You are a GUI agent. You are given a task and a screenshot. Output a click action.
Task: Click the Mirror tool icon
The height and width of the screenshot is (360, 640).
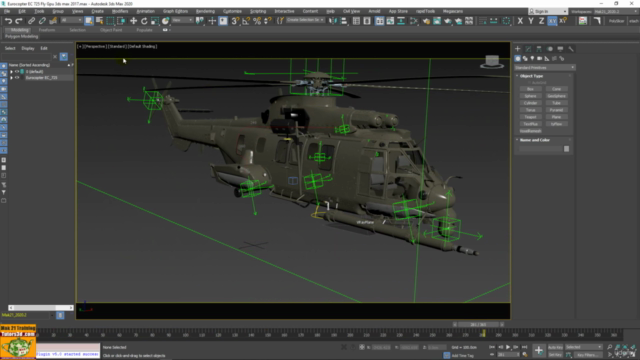tap(333, 21)
